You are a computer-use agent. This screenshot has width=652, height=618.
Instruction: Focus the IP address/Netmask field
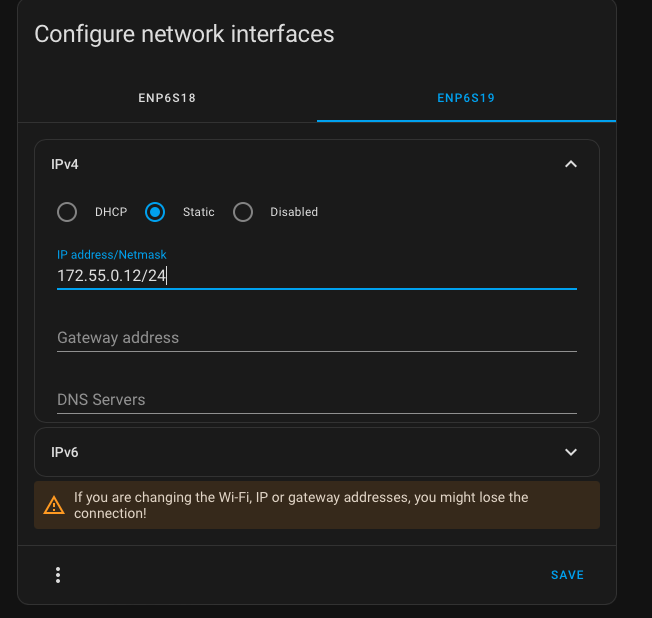pos(316,275)
